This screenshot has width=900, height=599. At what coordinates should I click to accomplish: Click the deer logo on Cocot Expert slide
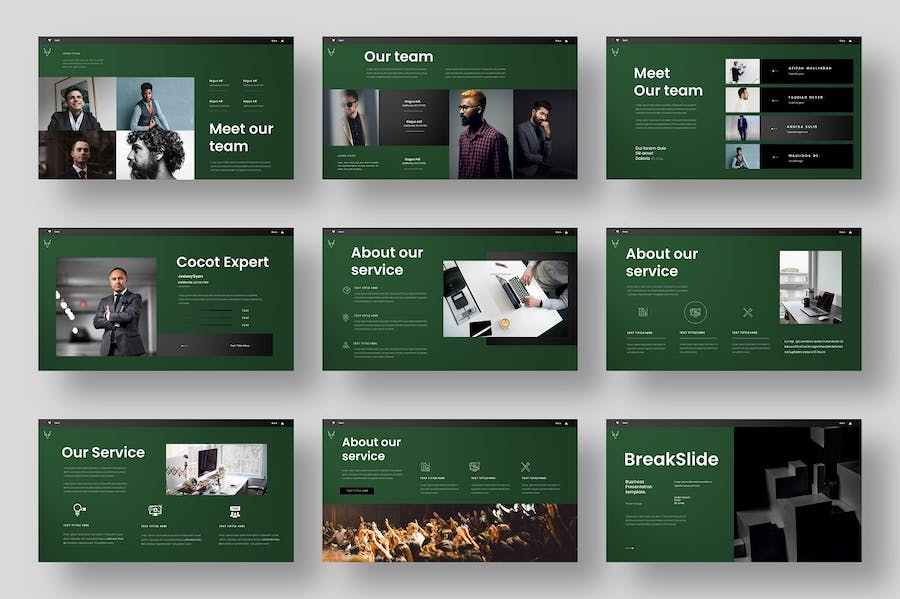click(46, 244)
